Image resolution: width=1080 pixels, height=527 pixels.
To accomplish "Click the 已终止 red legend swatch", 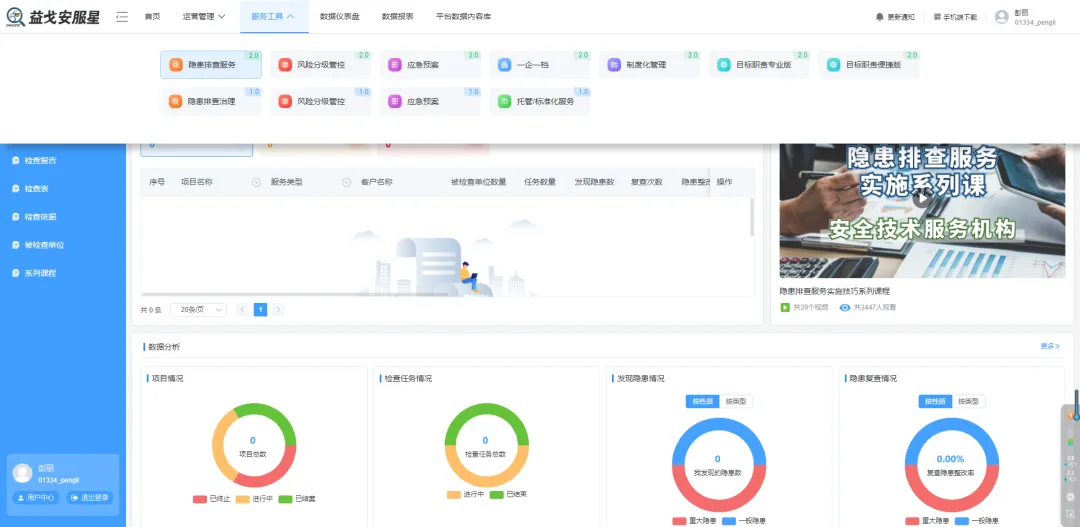I will (200, 499).
